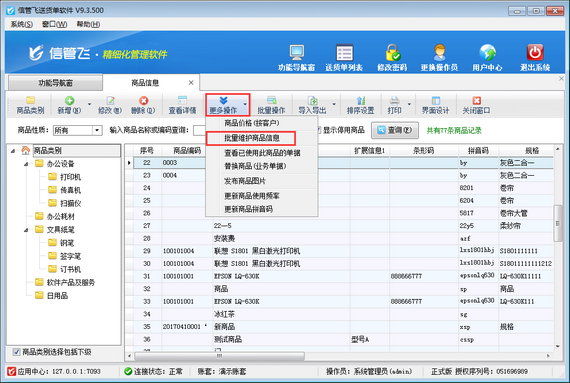This screenshot has width=570, height=383.
Task: Open 用户中心 globe icon
Action: pyautogui.click(x=487, y=53)
